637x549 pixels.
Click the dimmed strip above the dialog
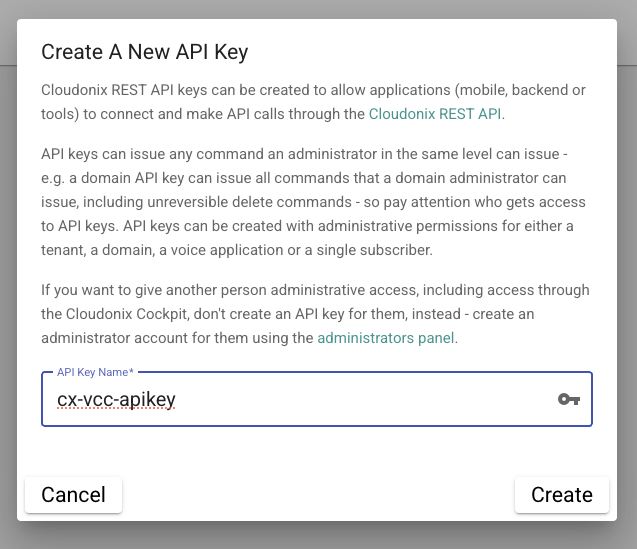coord(318,9)
